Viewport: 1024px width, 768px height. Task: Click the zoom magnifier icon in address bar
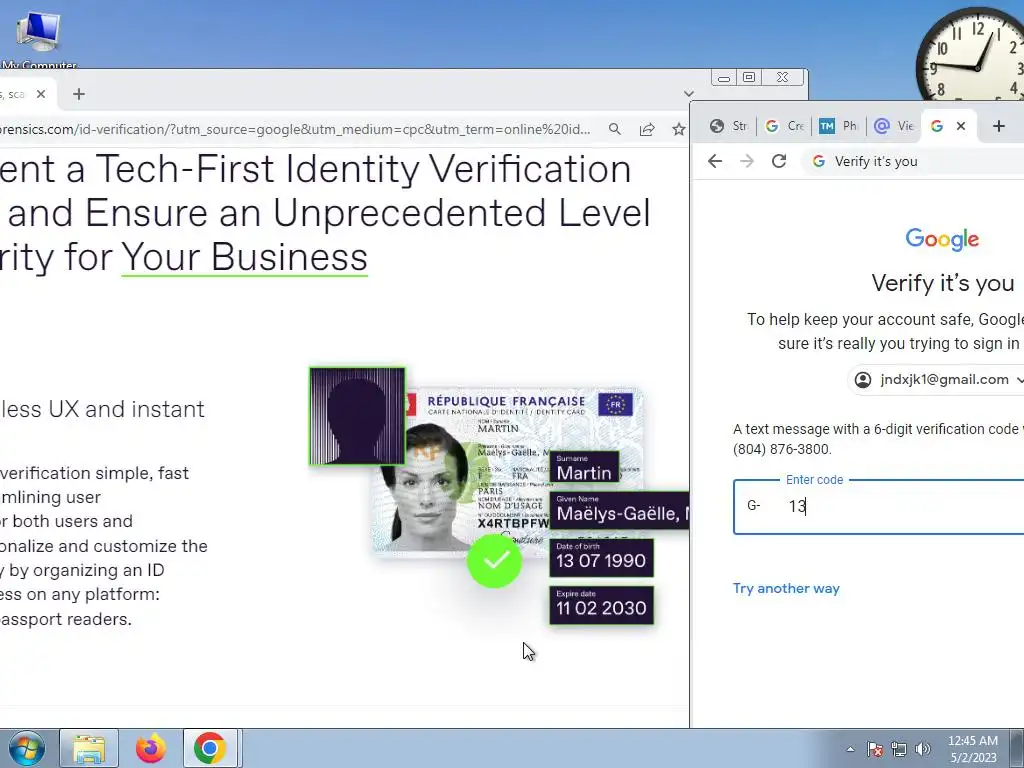(x=615, y=129)
